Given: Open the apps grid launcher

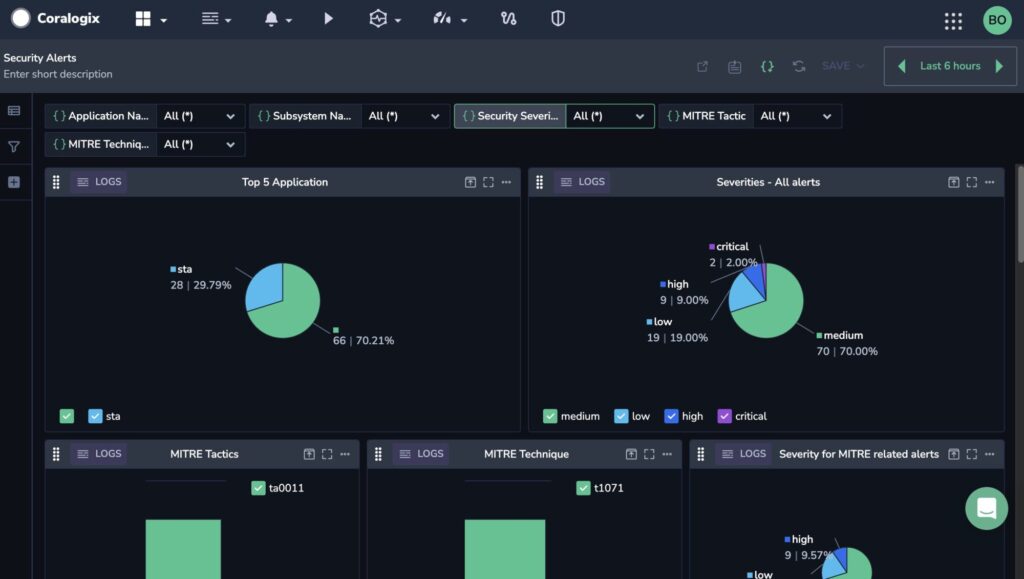Looking at the screenshot, I should [953, 21].
